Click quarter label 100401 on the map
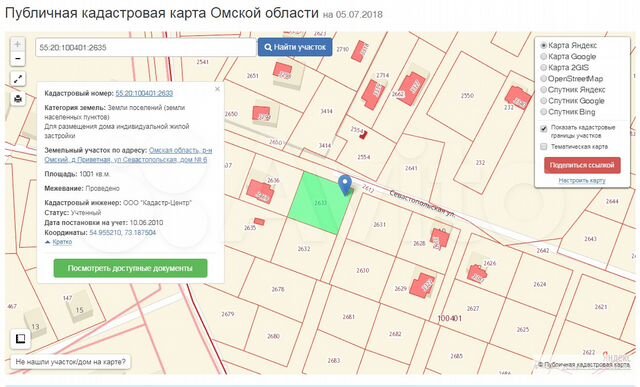The height and width of the screenshot is (387, 640). coord(449,318)
